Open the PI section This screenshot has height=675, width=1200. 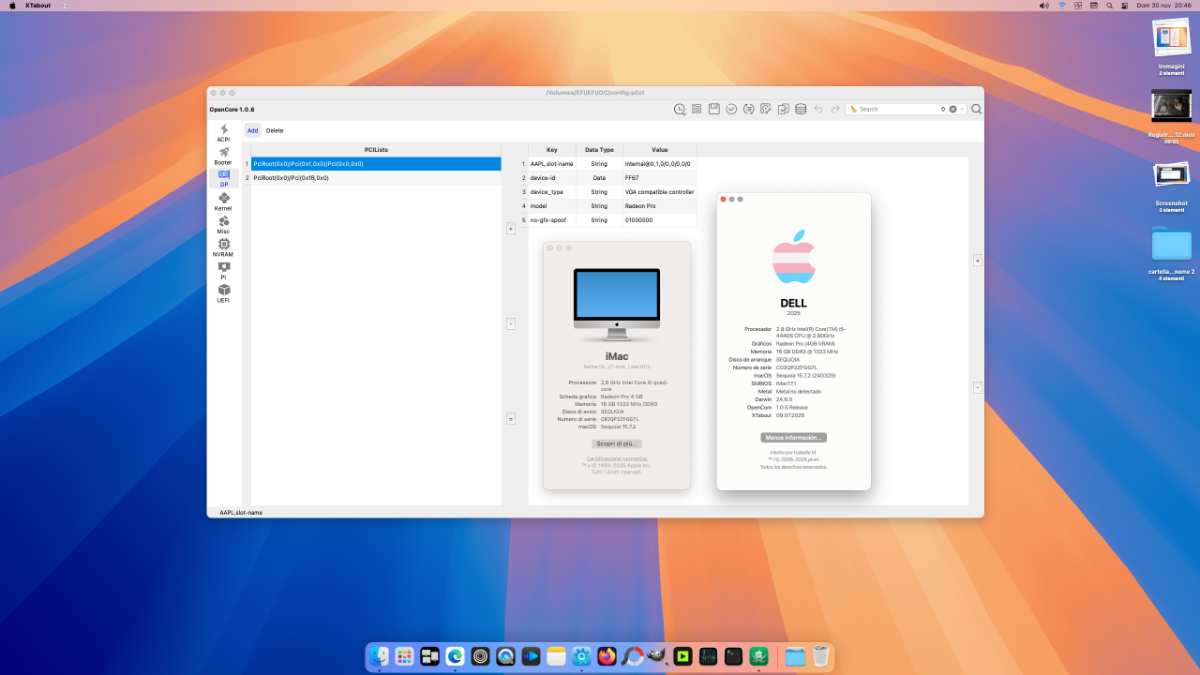223,270
